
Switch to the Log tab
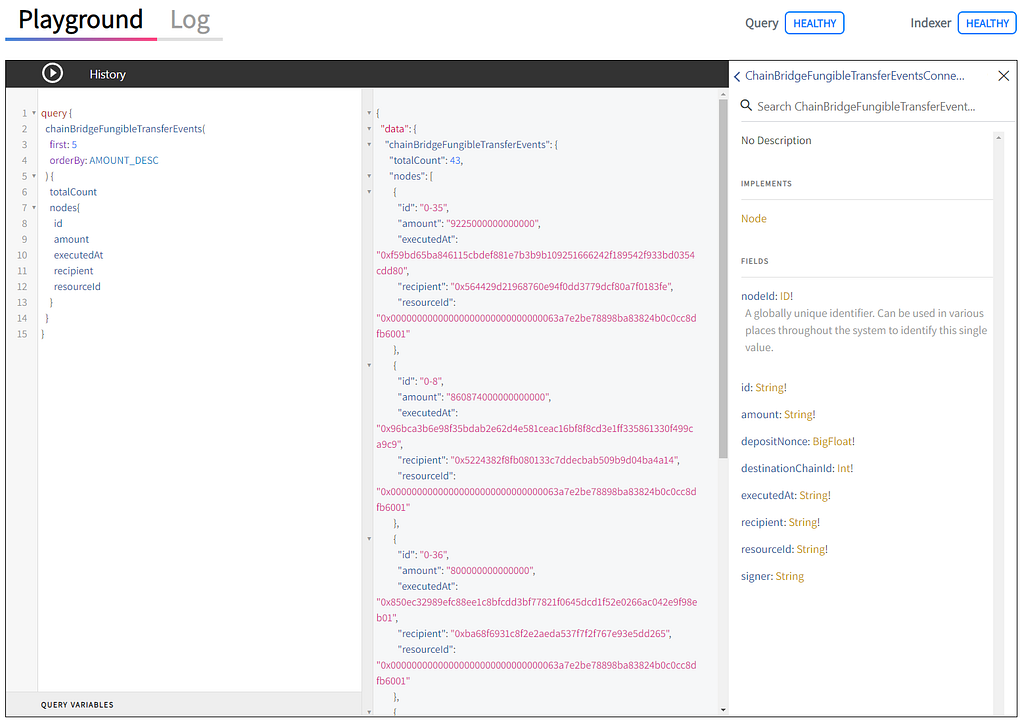[190, 20]
